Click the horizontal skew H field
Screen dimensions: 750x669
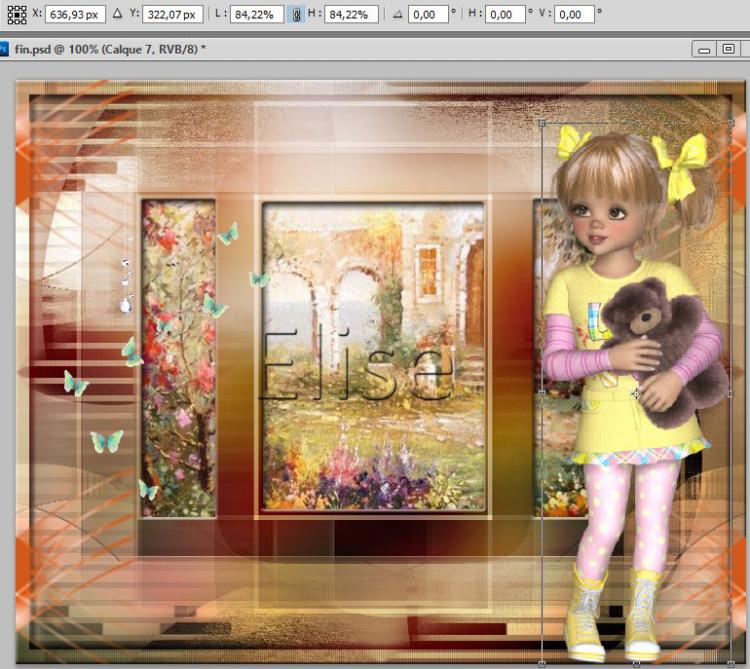point(505,15)
